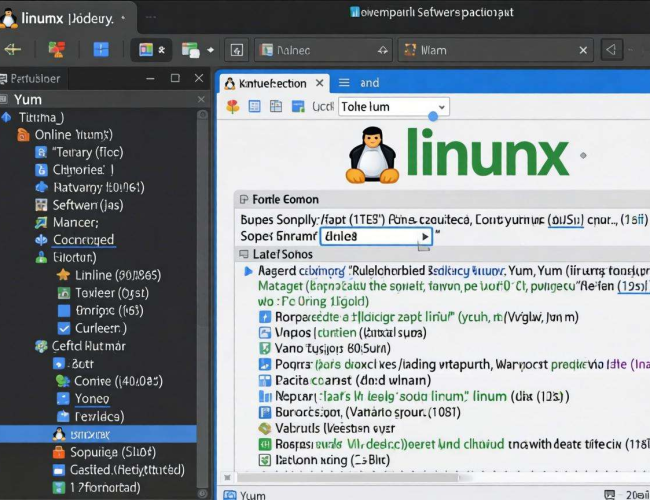Select the Cefıd Hutmár tree item
This screenshot has width=650, height=500.
pos(88,346)
